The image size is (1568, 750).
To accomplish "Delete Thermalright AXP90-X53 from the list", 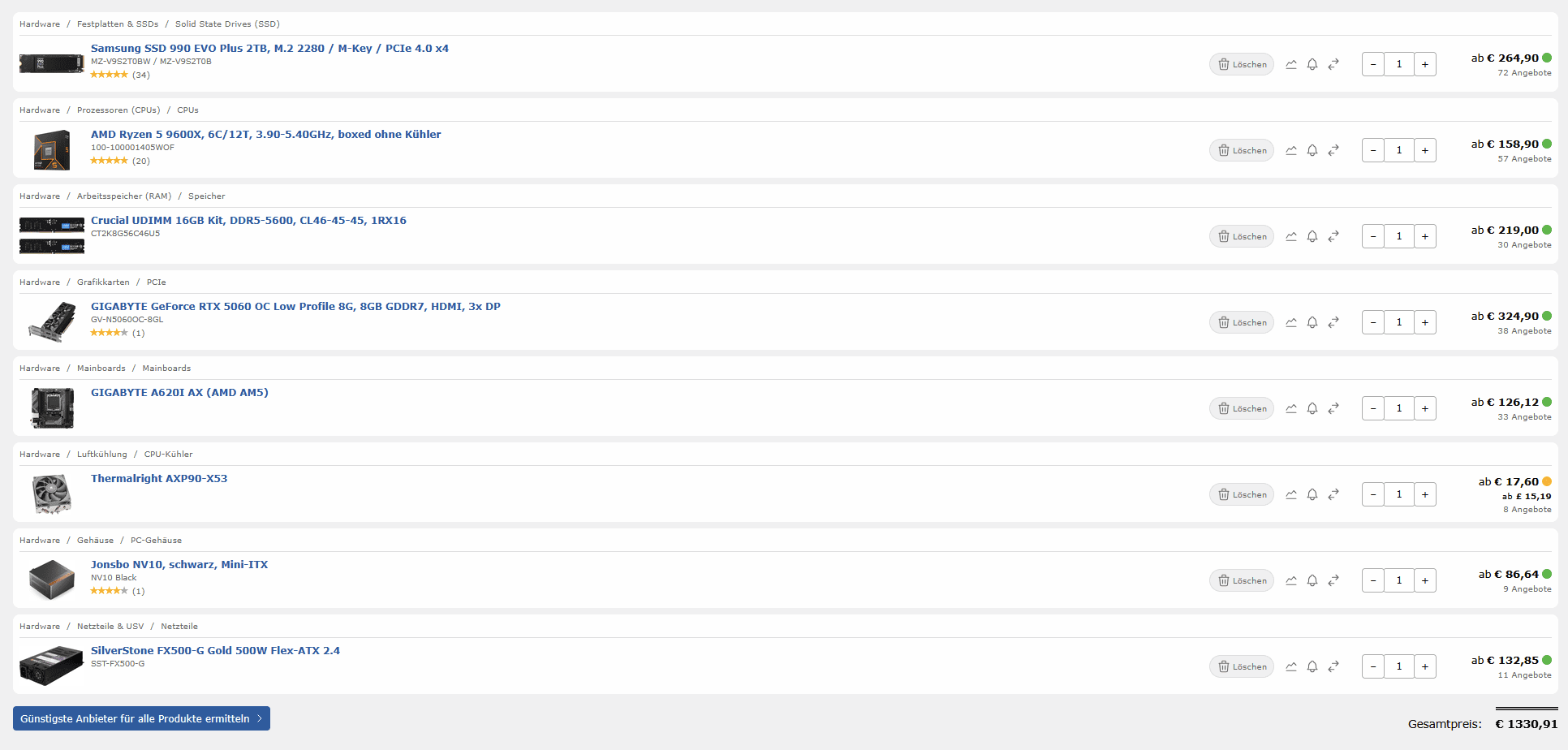I will pyautogui.click(x=1242, y=494).
